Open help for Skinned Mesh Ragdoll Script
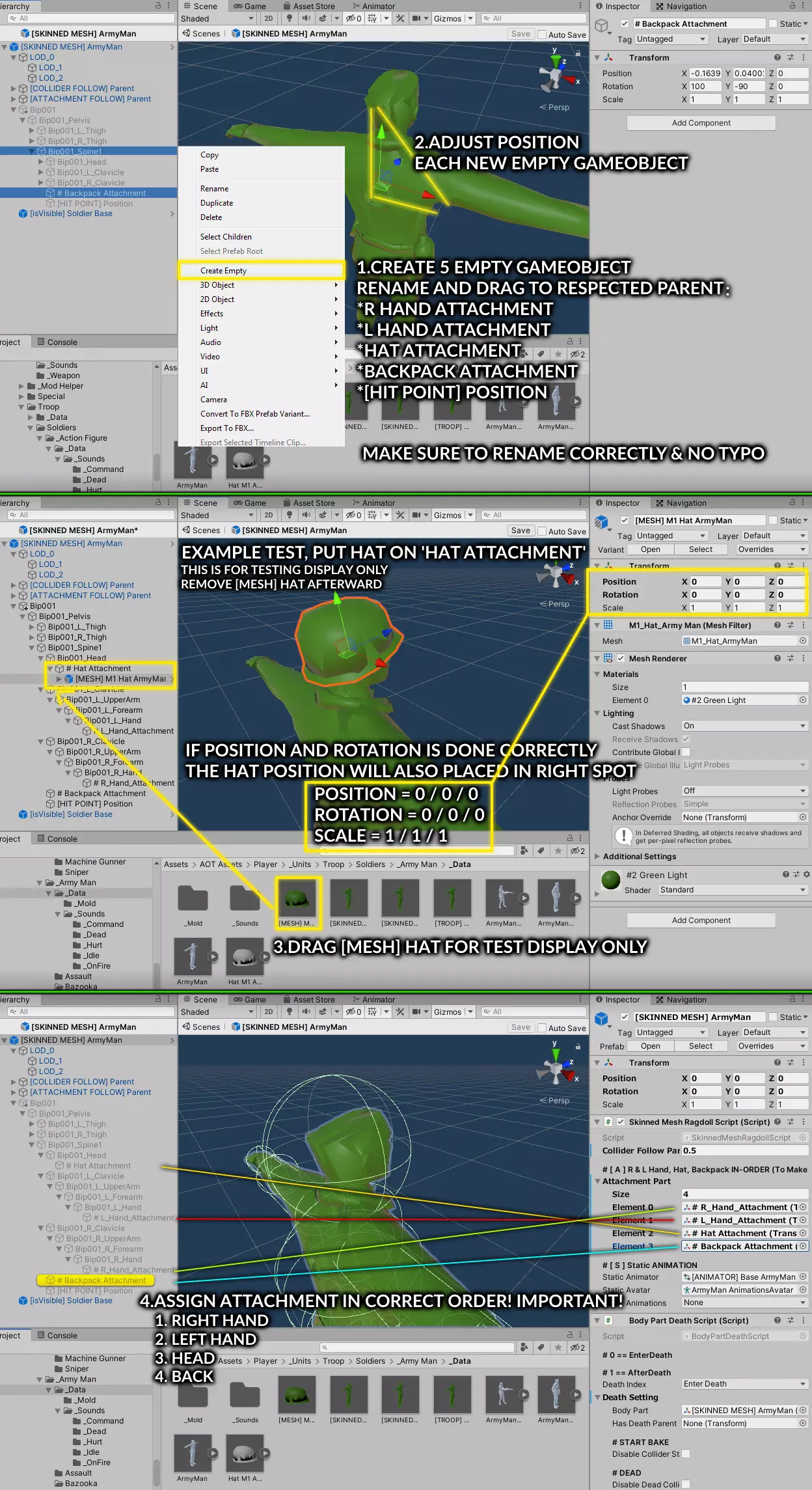This screenshot has height=1490, width=812. (x=778, y=1122)
